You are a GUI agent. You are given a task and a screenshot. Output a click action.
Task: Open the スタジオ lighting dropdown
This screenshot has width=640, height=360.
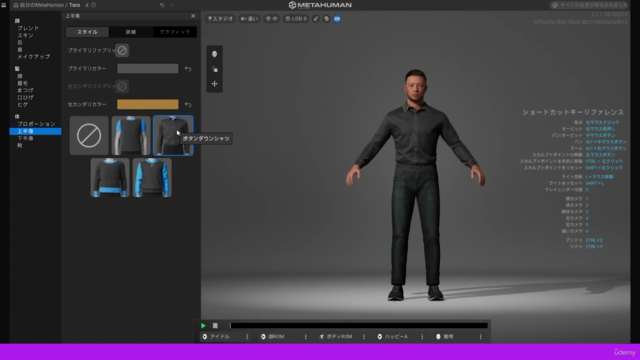tap(220, 19)
